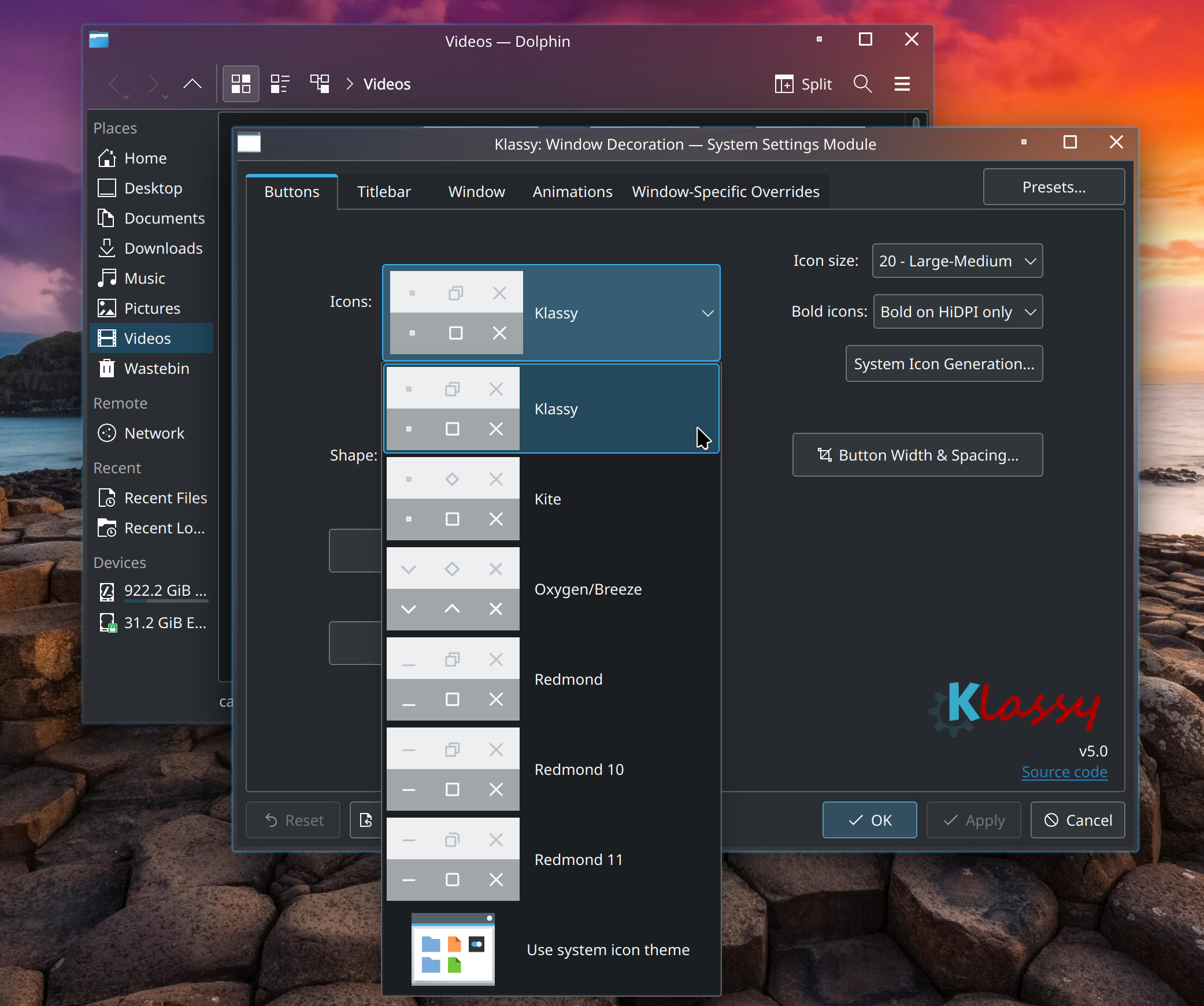
Task: Click the Split view button
Action: point(803,84)
